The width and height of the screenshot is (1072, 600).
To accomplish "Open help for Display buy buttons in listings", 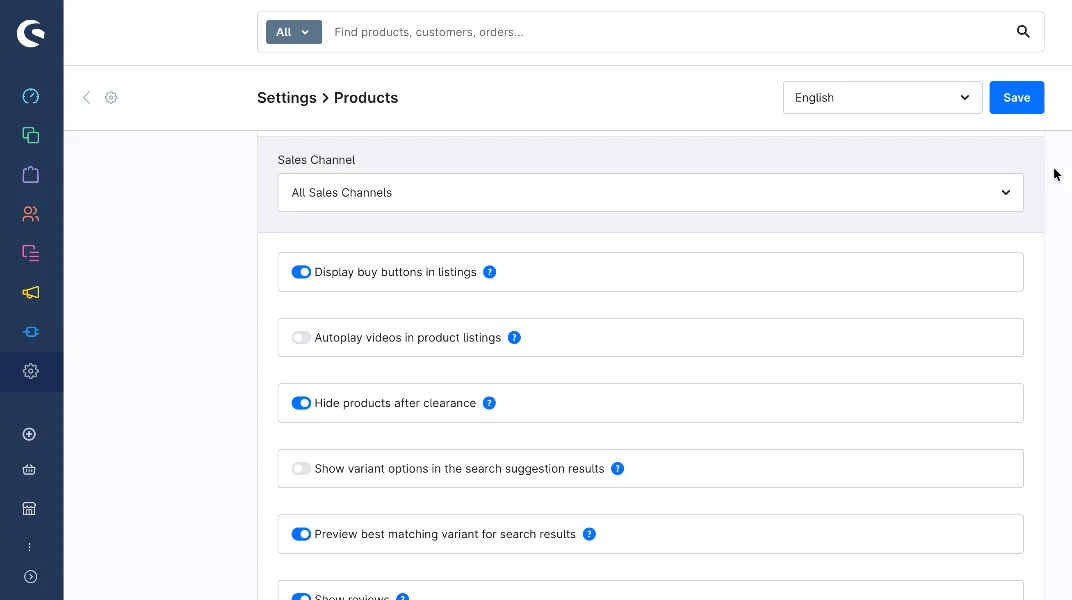I will tap(490, 272).
